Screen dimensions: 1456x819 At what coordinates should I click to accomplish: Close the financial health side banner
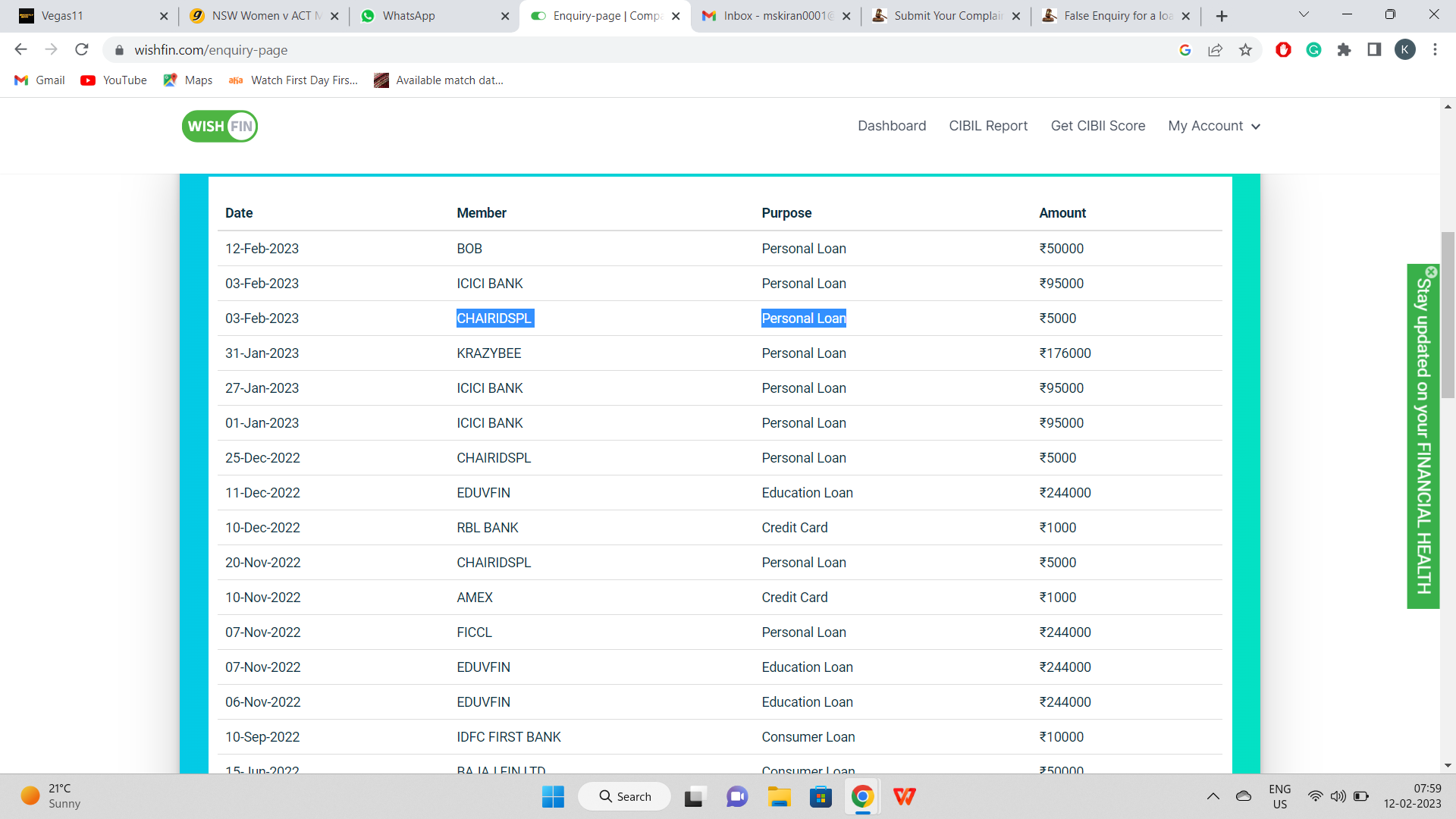point(1431,272)
